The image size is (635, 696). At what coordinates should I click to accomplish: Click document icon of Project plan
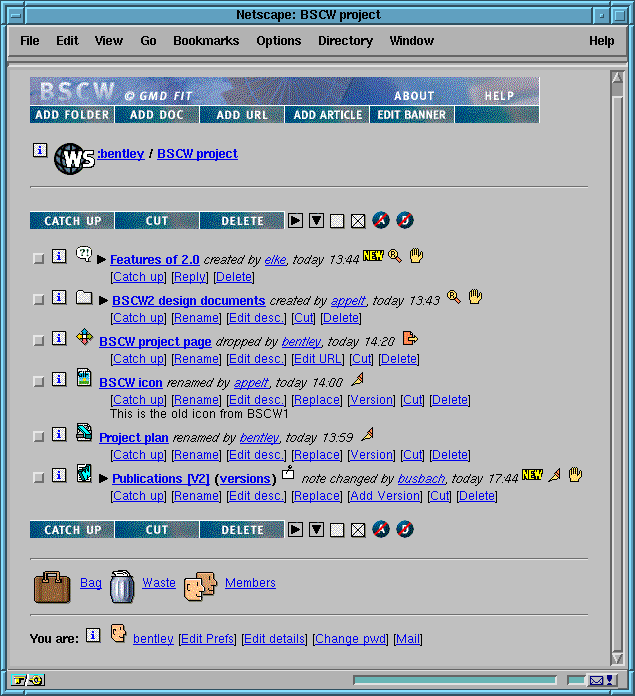84,432
